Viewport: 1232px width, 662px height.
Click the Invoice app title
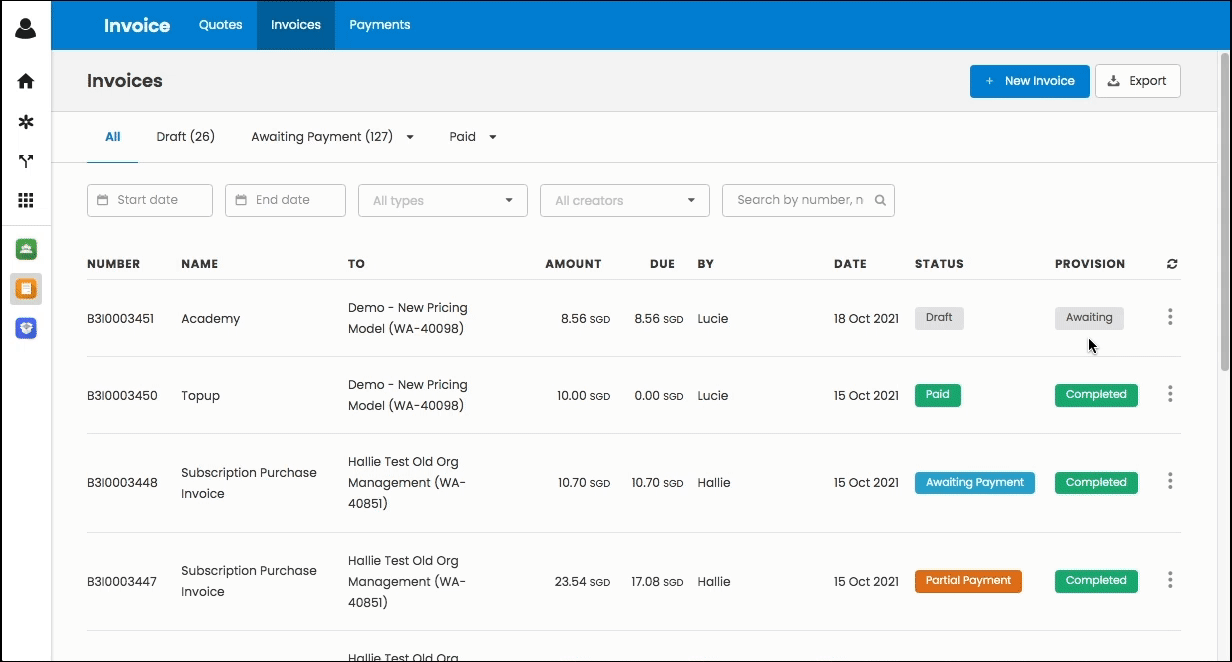coord(137,25)
